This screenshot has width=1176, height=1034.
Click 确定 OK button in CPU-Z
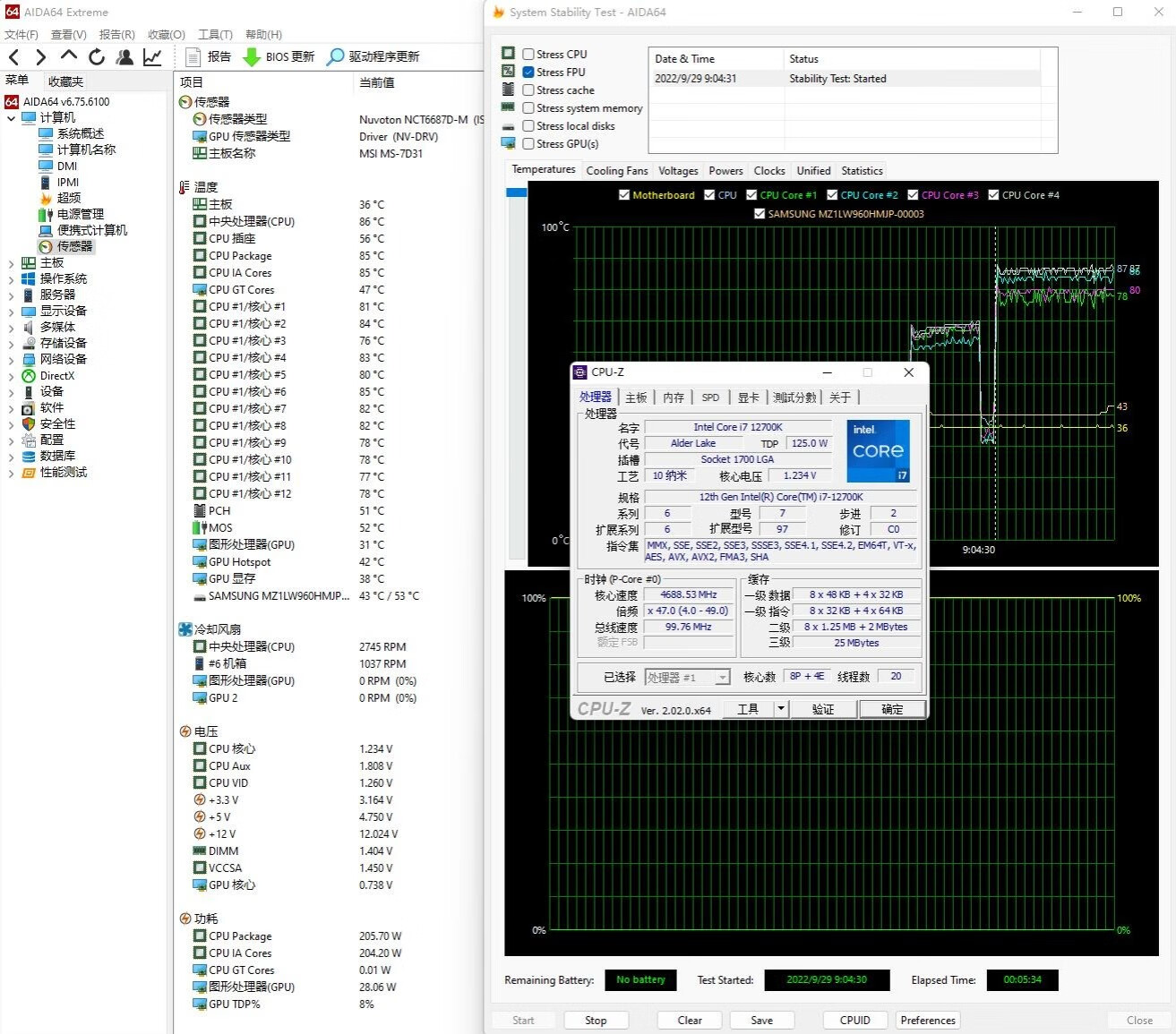pyautogui.click(x=892, y=709)
